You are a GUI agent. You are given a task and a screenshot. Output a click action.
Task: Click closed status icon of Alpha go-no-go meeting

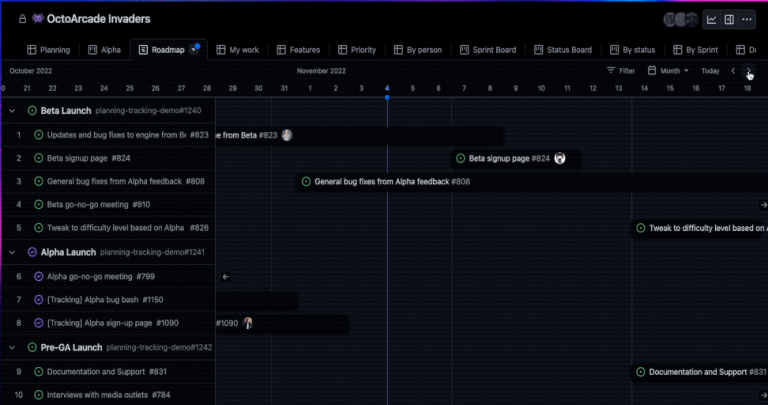39,276
